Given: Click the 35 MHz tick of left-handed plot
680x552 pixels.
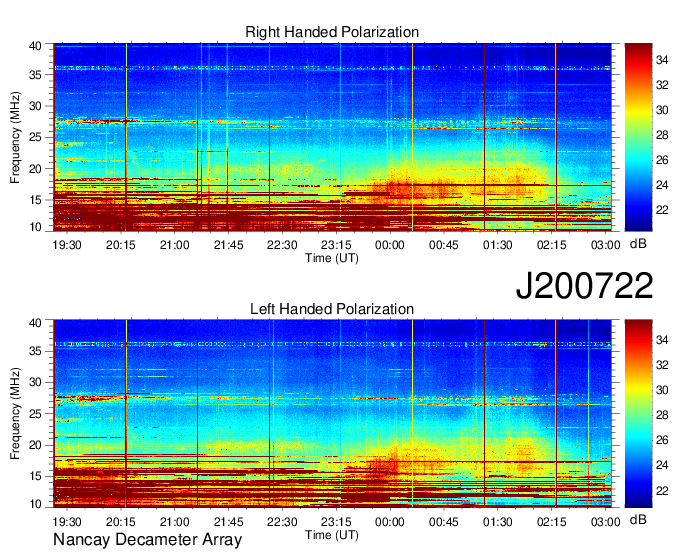Looking at the screenshot, I should 35,351.
